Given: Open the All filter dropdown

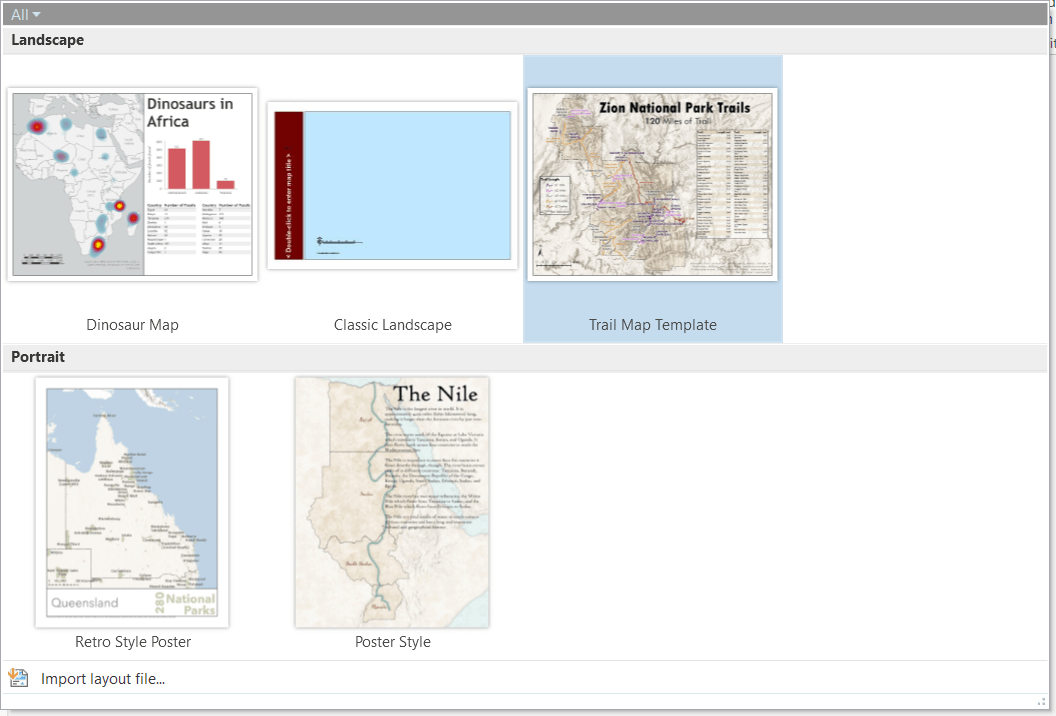Looking at the screenshot, I should click(x=22, y=14).
